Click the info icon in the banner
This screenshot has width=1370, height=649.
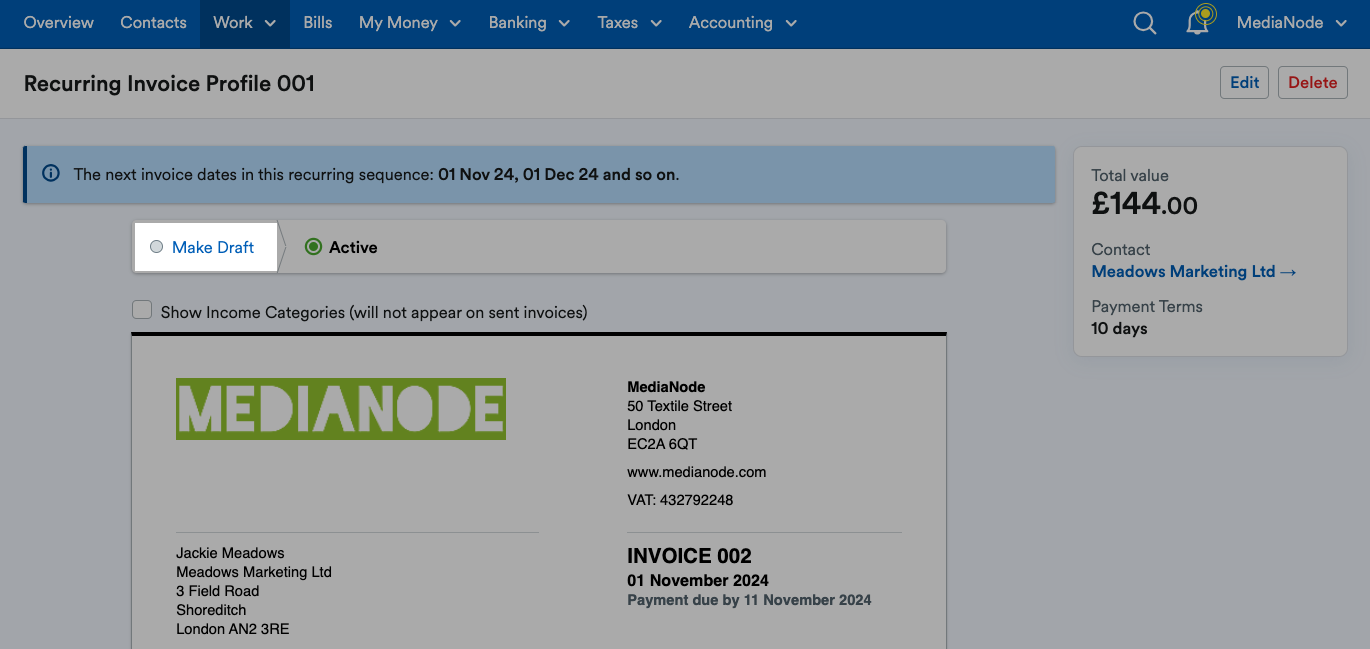coord(51,174)
